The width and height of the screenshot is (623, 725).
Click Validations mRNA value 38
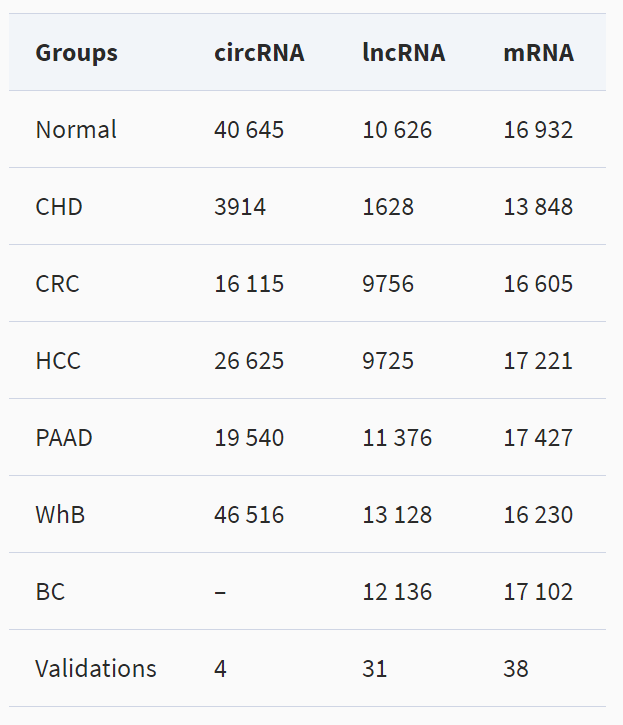pyautogui.click(x=516, y=669)
